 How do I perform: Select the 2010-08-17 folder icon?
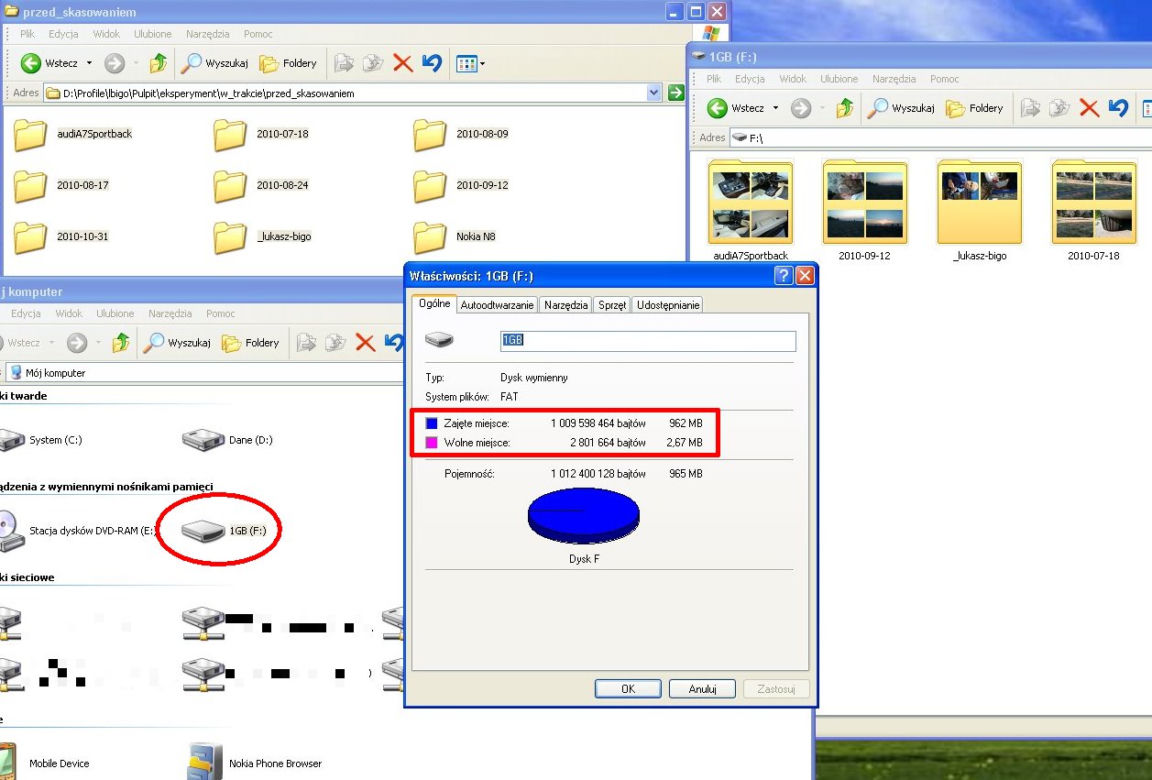pos(31,186)
